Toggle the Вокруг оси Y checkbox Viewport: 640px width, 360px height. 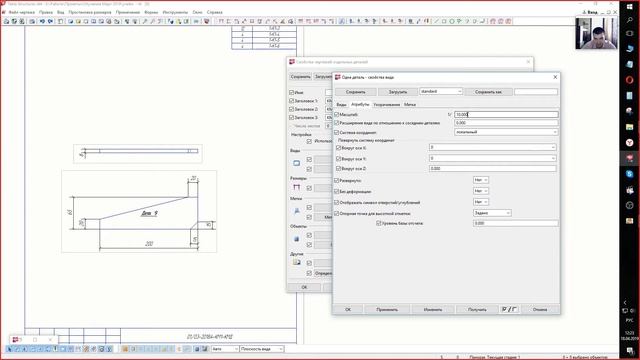[338, 158]
